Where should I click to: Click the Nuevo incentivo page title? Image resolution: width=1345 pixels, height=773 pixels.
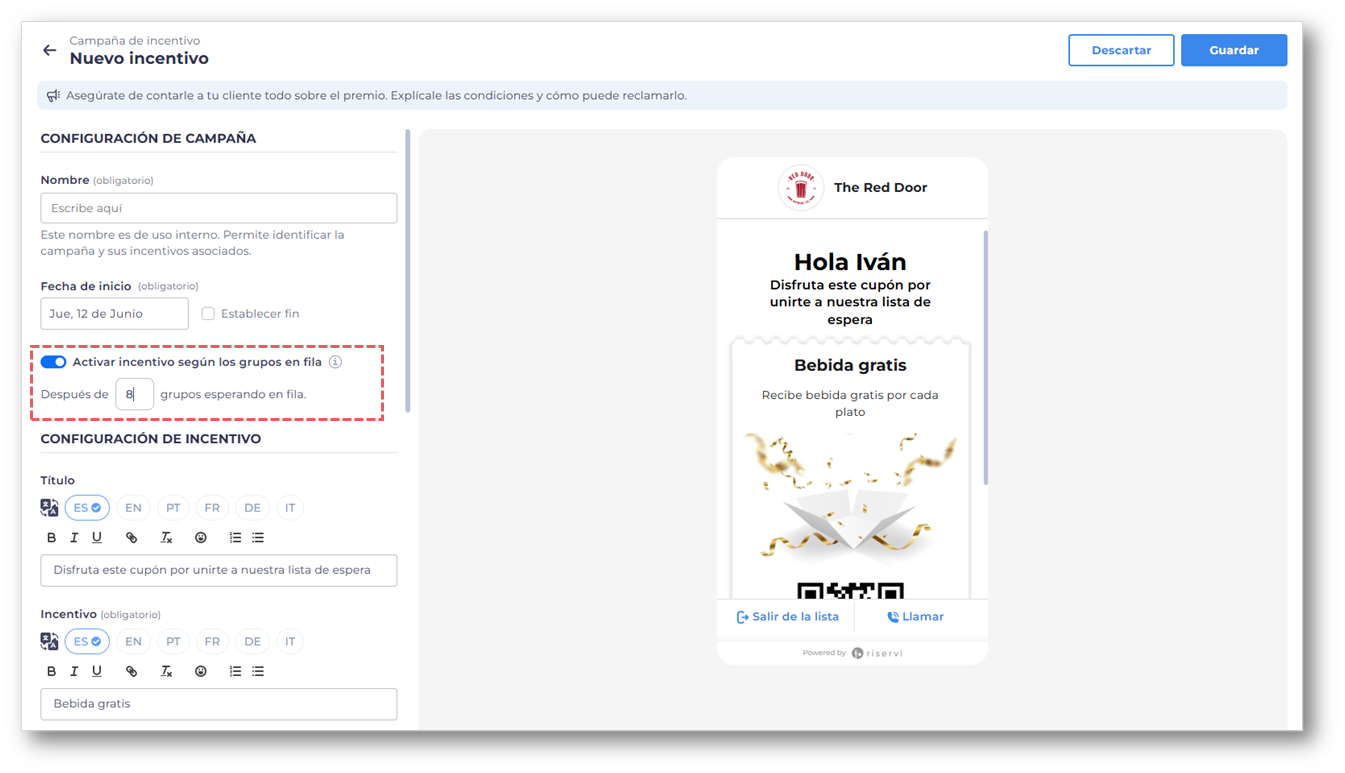click(x=139, y=59)
